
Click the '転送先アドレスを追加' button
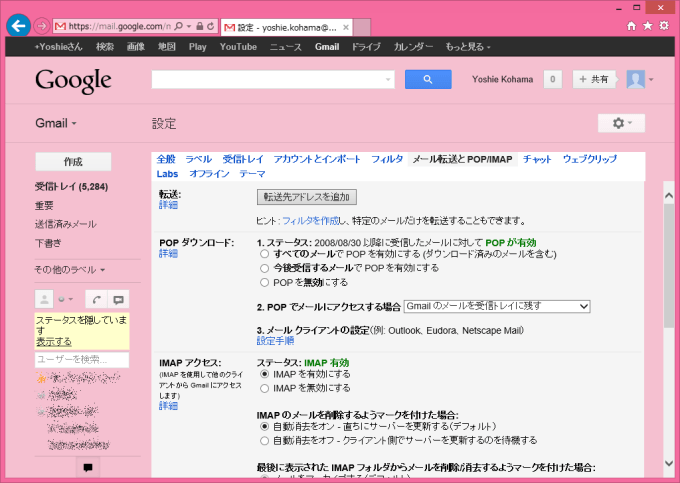tap(306, 198)
